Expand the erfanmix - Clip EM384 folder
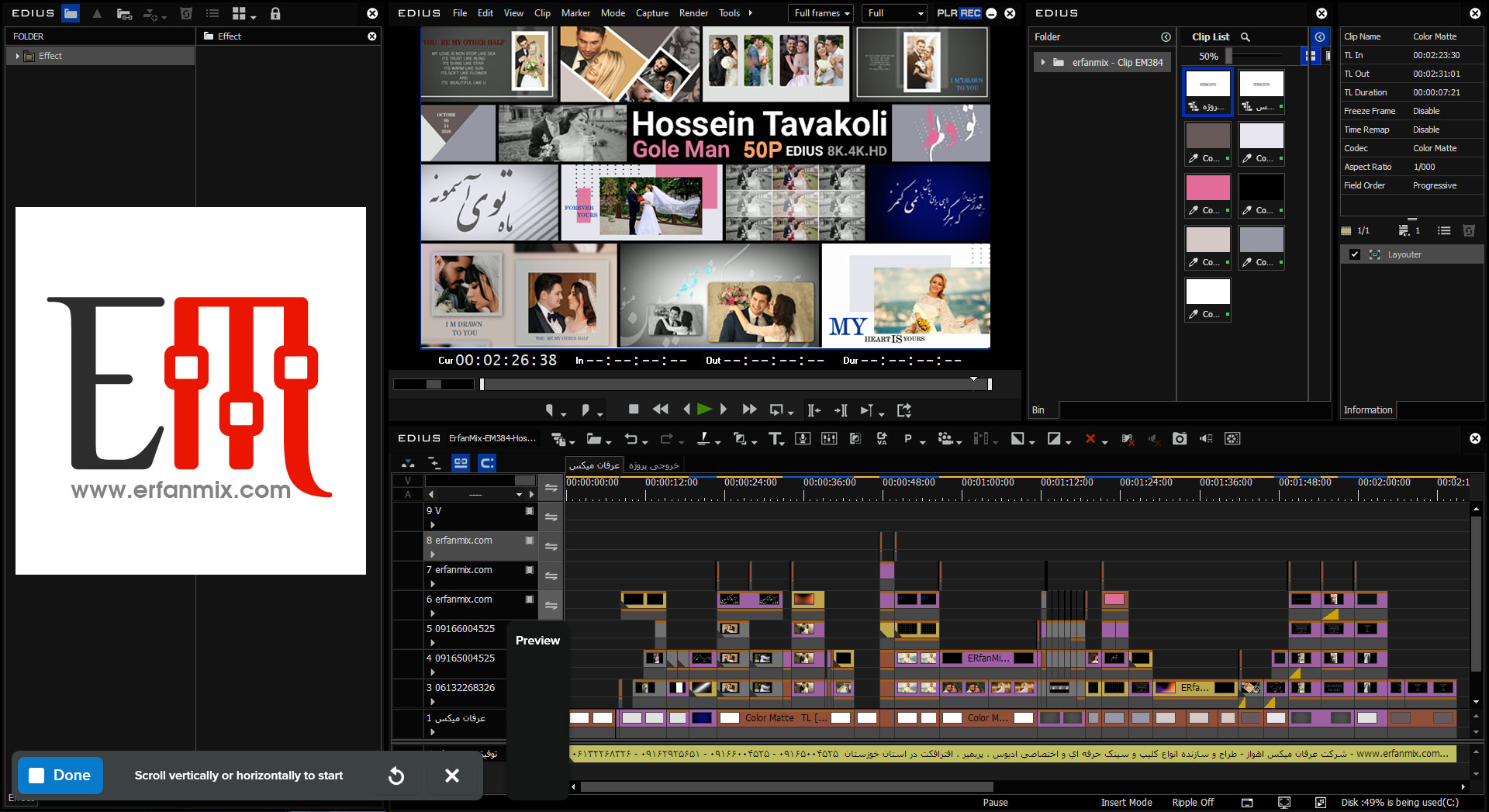The image size is (1489, 812). [x=1043, y=62]
